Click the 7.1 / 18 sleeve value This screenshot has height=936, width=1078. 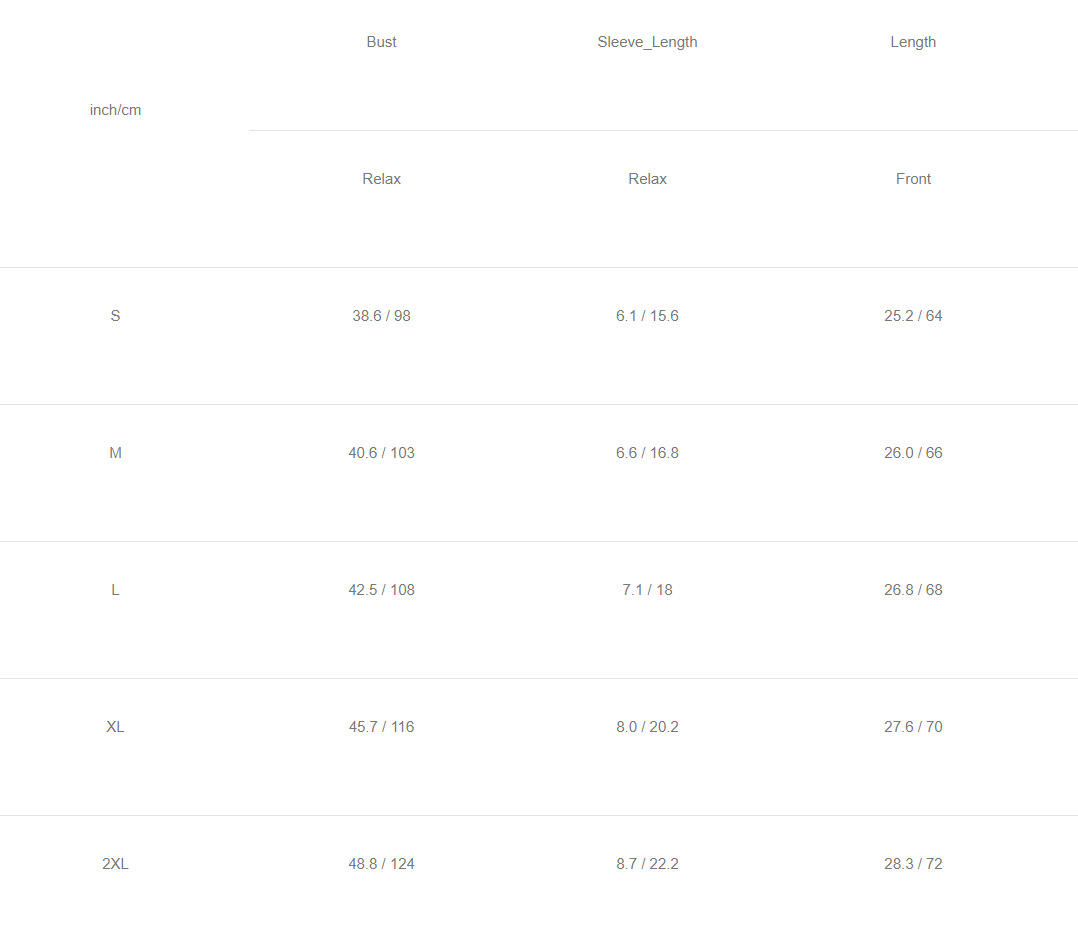coord(648,590)
